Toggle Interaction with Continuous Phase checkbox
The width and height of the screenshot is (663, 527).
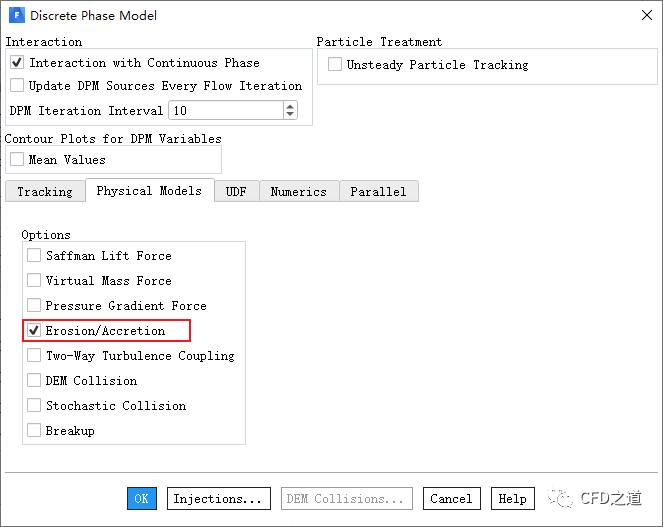(x=17, y=63)
